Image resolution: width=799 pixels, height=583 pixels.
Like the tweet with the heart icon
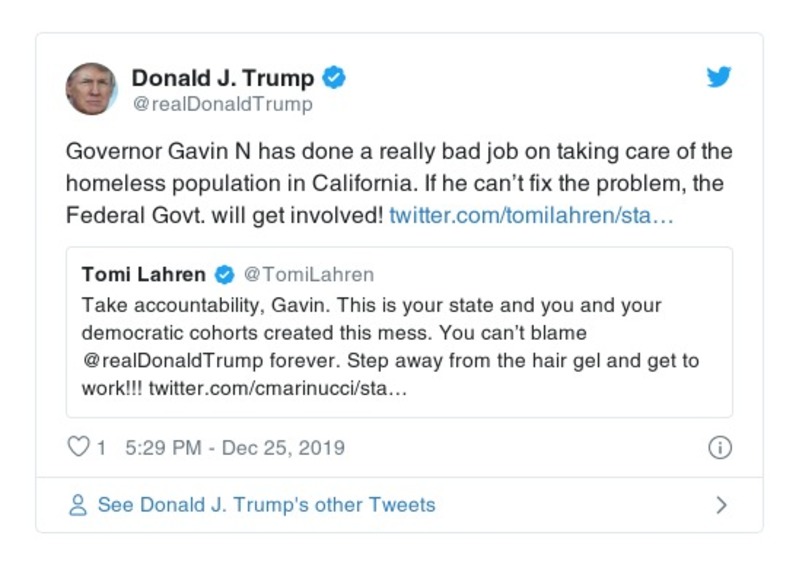point(78,447)
